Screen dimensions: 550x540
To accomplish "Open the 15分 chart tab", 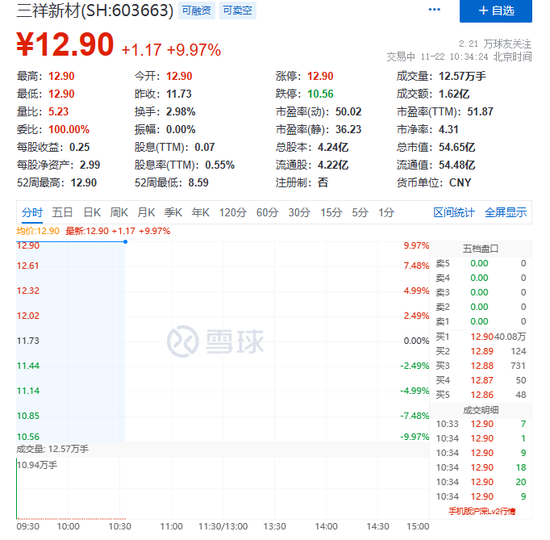I will click(x=331, y=212).
